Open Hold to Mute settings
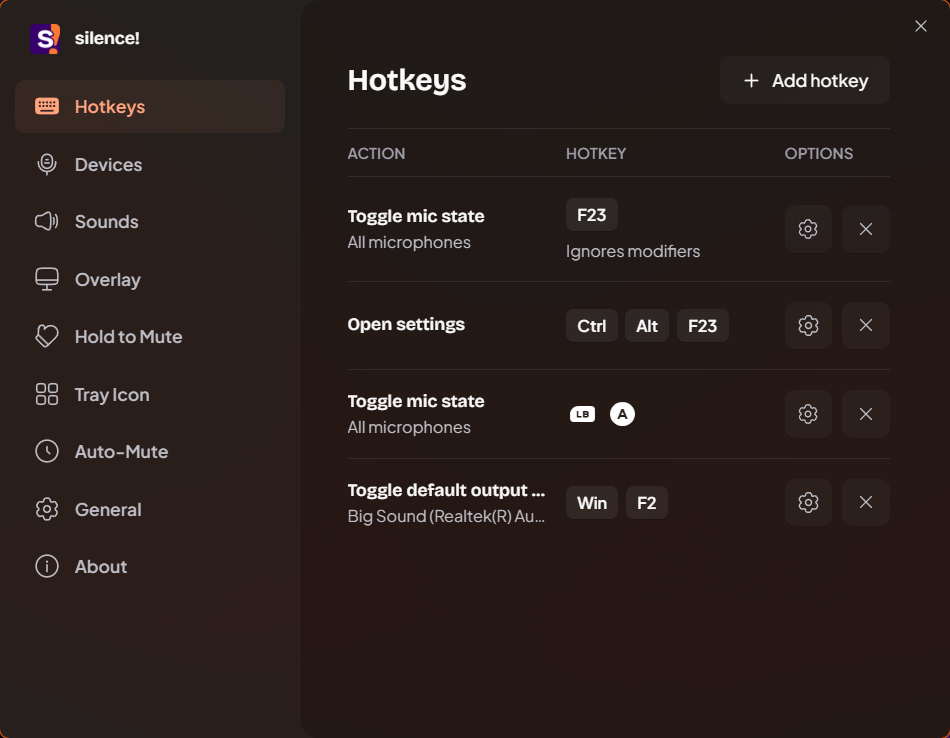 point(150,336)
